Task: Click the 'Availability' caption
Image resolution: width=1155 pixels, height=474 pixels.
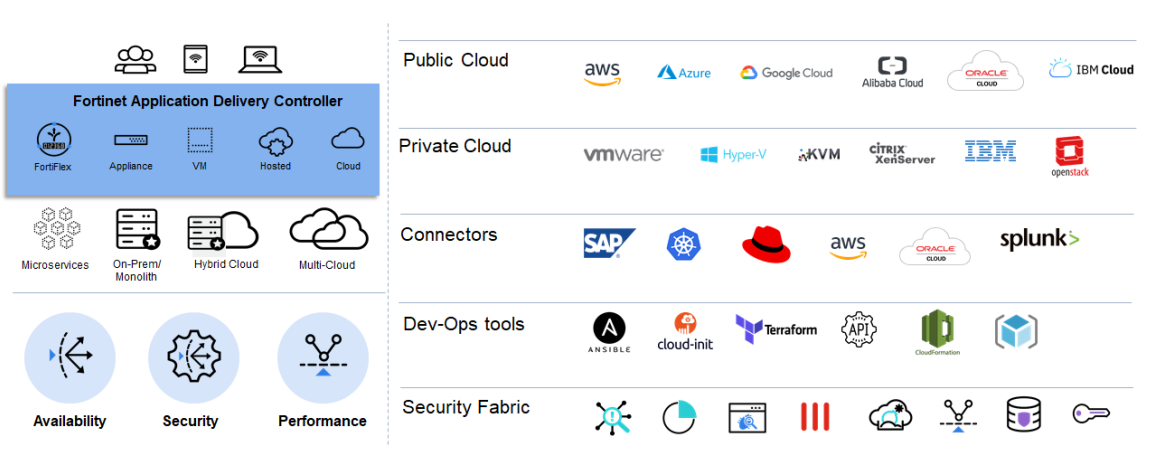Action: (70, 422)
